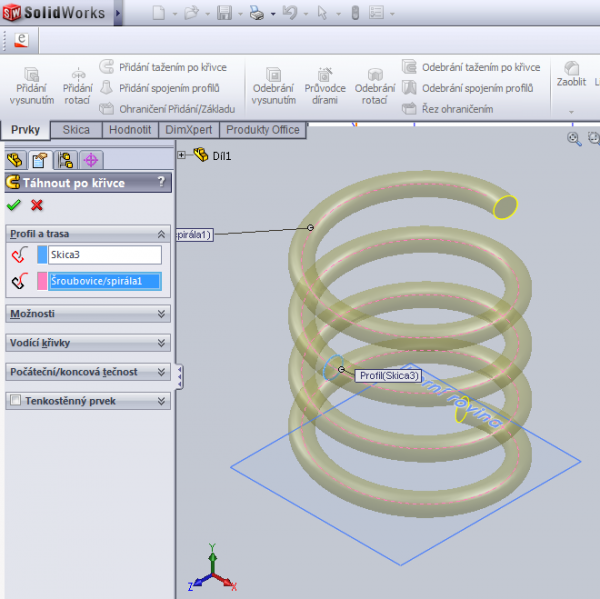The image size is (600, 599).
Task: Click Přidání tažením po křivce button
Action: click(x=165, y=67)
